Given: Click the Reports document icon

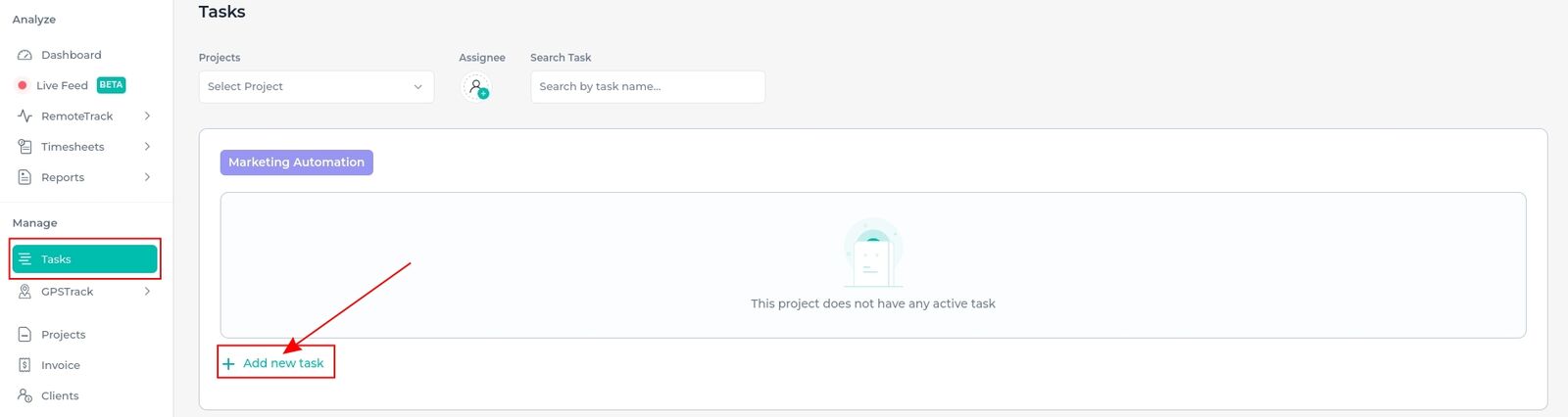Looking at the screenshot, I should click(25, 177).
